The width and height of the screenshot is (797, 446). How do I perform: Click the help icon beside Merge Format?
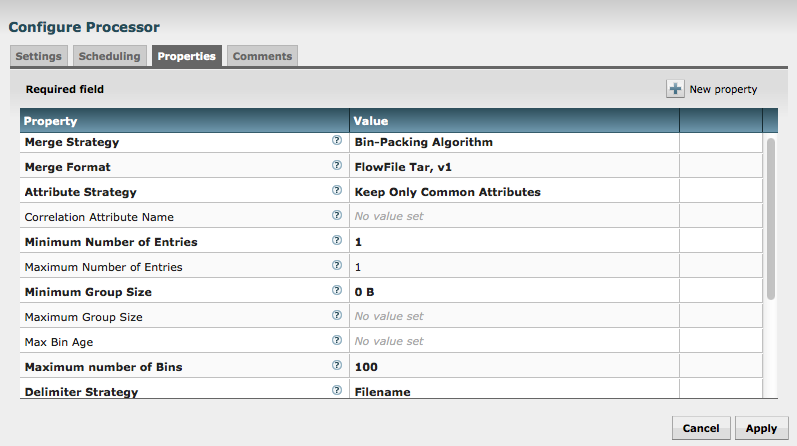pyautogui.click(x=337, y=166)
